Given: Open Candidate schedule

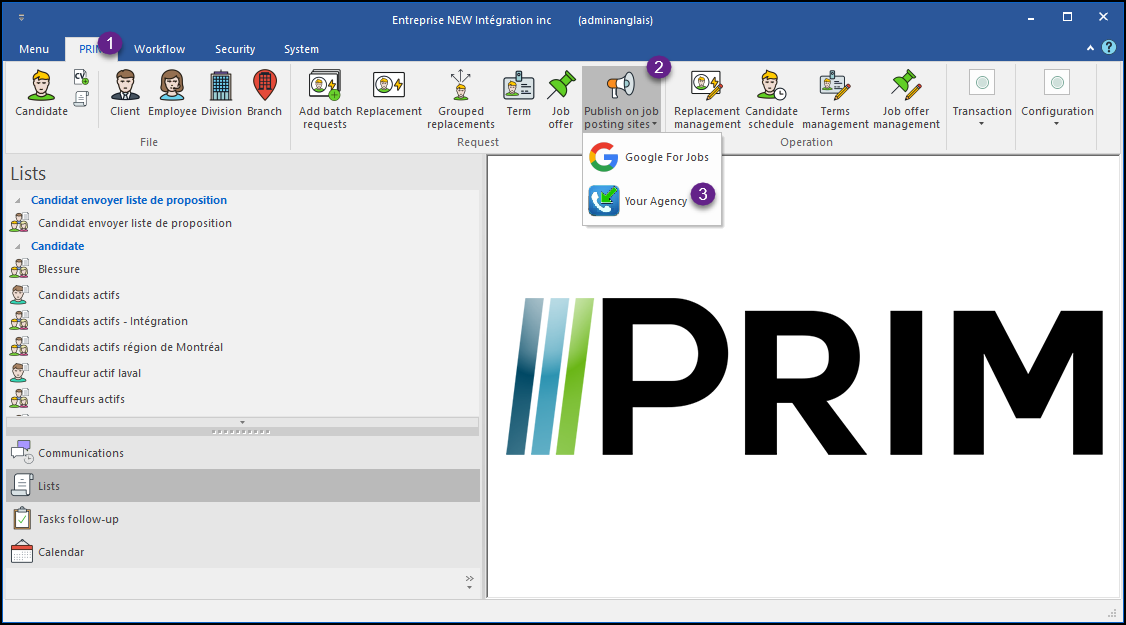Looking at the screenshot, I should click(771, 100).
